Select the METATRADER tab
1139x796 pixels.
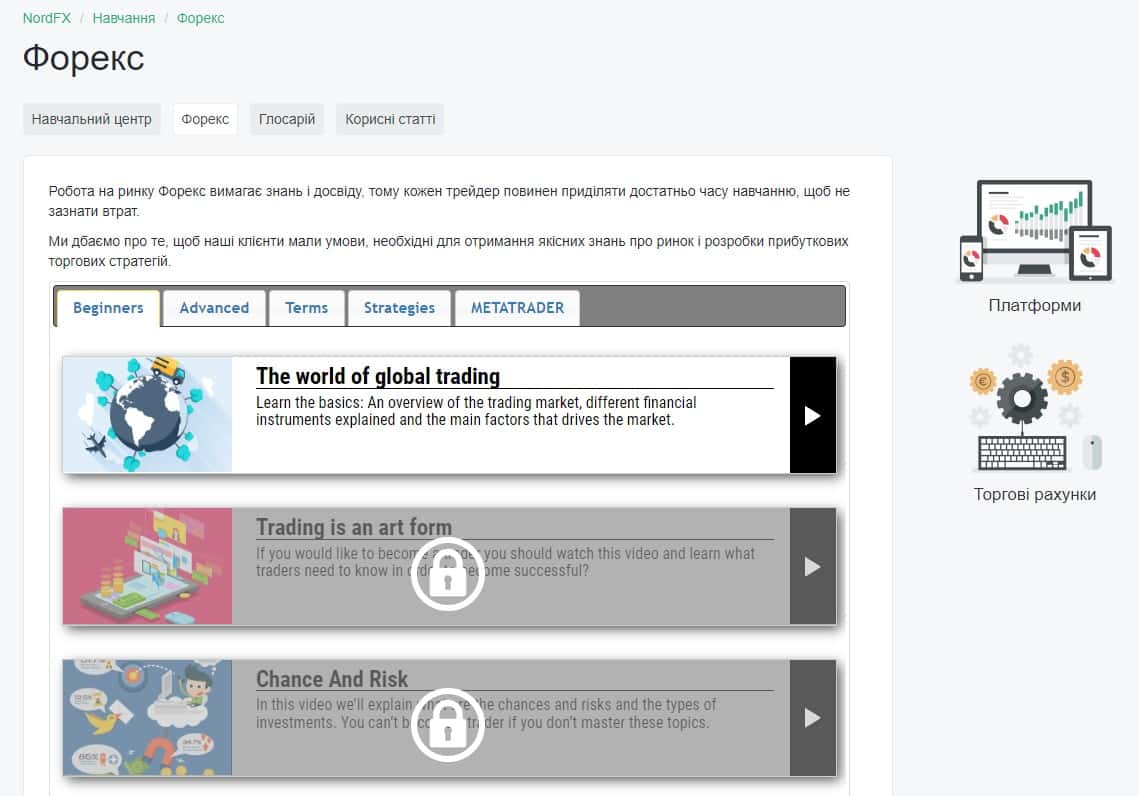(517, 308)
